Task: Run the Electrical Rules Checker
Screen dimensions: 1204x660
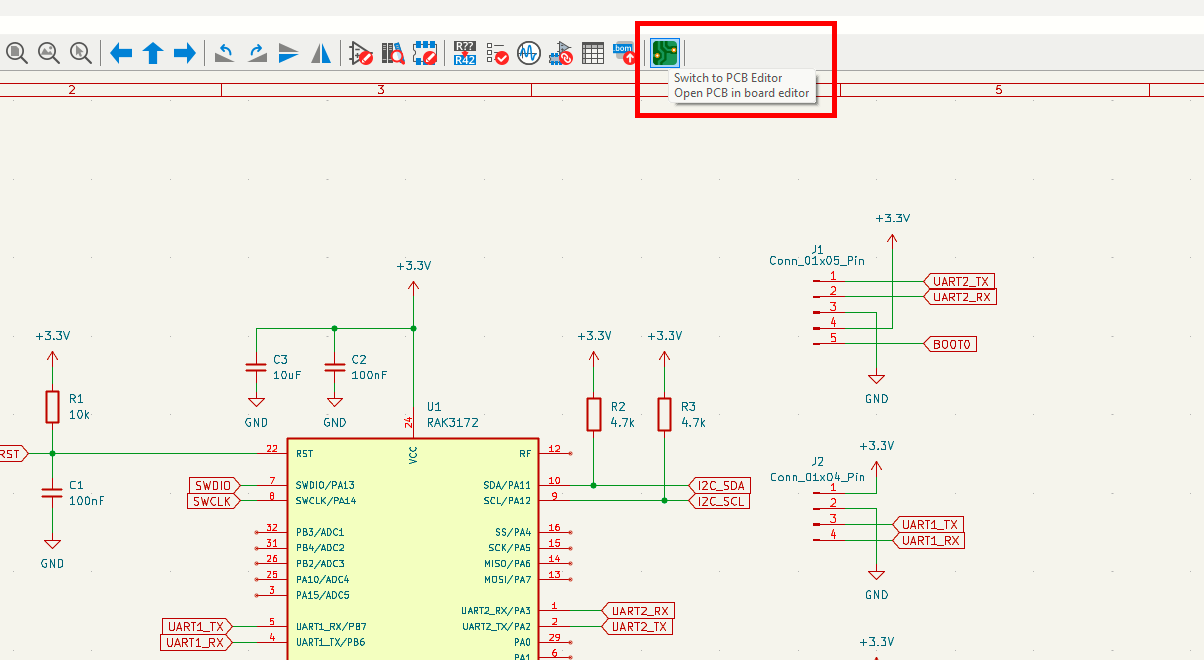Action: pyautogui.click(x=497, y=53)
